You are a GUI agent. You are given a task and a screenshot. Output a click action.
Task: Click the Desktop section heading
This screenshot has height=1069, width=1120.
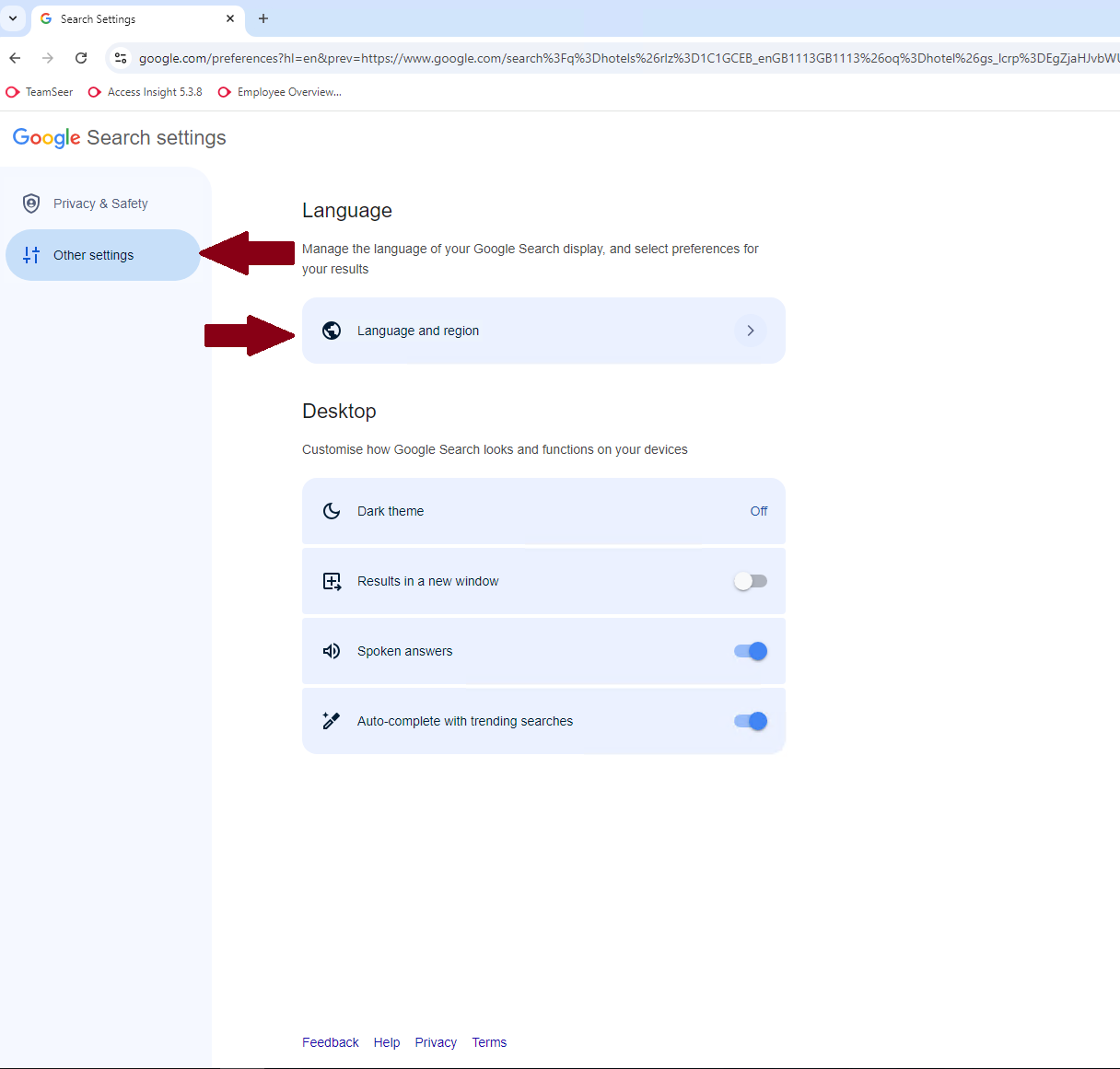[339, 412]
